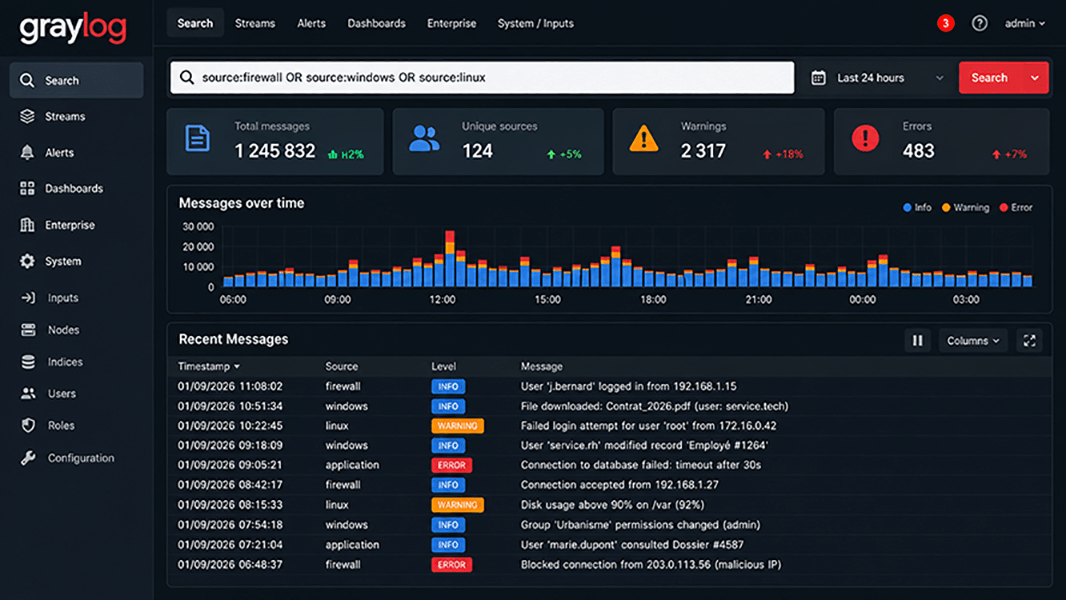1066x600 pixels.
Task: Open the Last 24 hours time range dropdown
Action: (878, 77)
